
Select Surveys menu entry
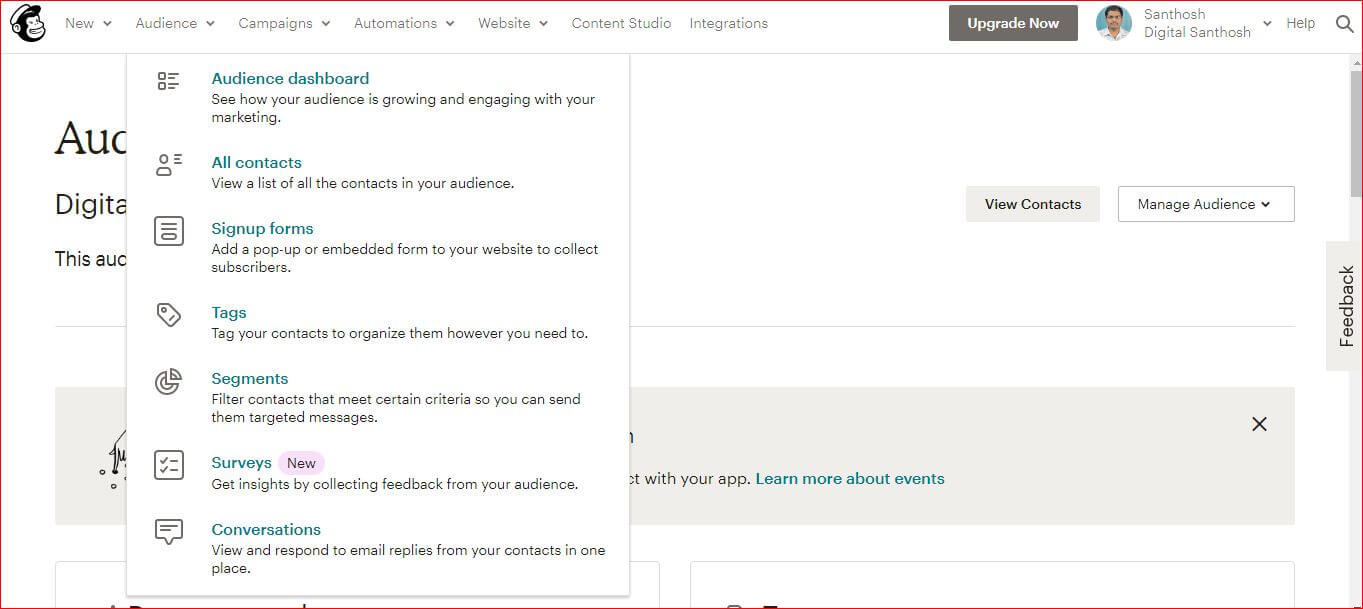tap(241, 462)
